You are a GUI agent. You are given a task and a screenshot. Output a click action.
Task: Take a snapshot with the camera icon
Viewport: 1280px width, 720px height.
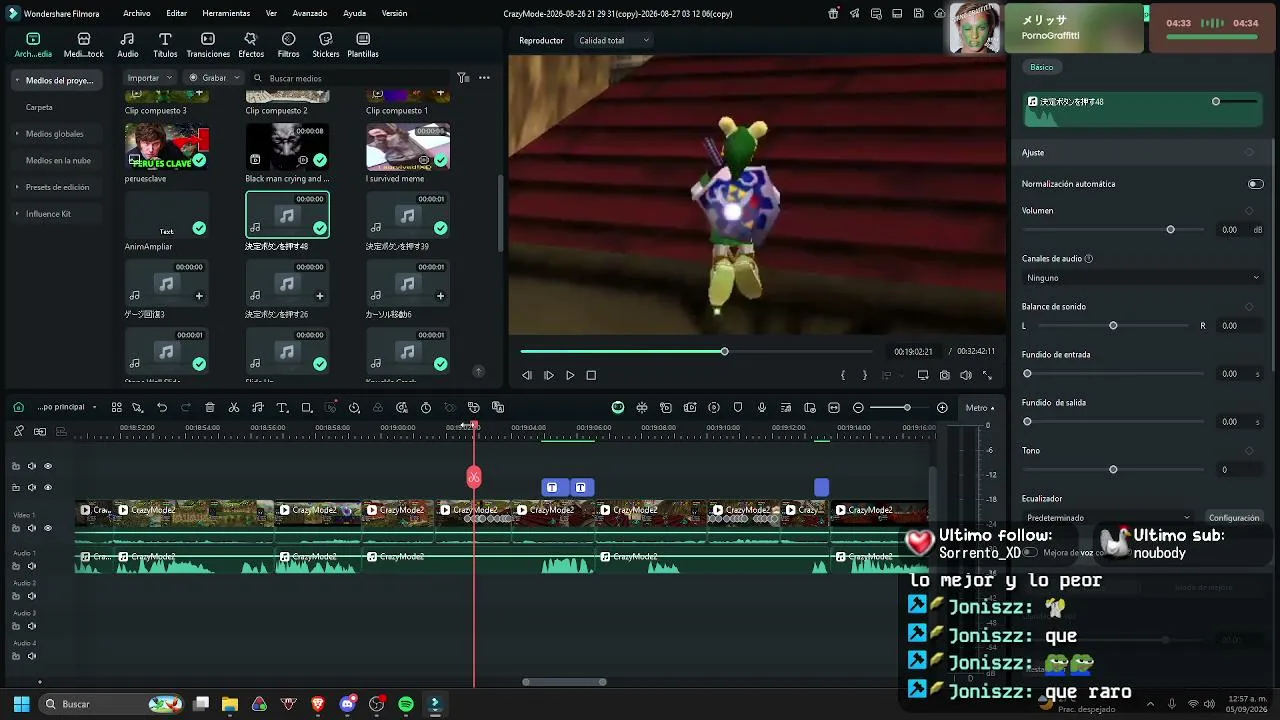pyautogui.click(x=944, y=375)
